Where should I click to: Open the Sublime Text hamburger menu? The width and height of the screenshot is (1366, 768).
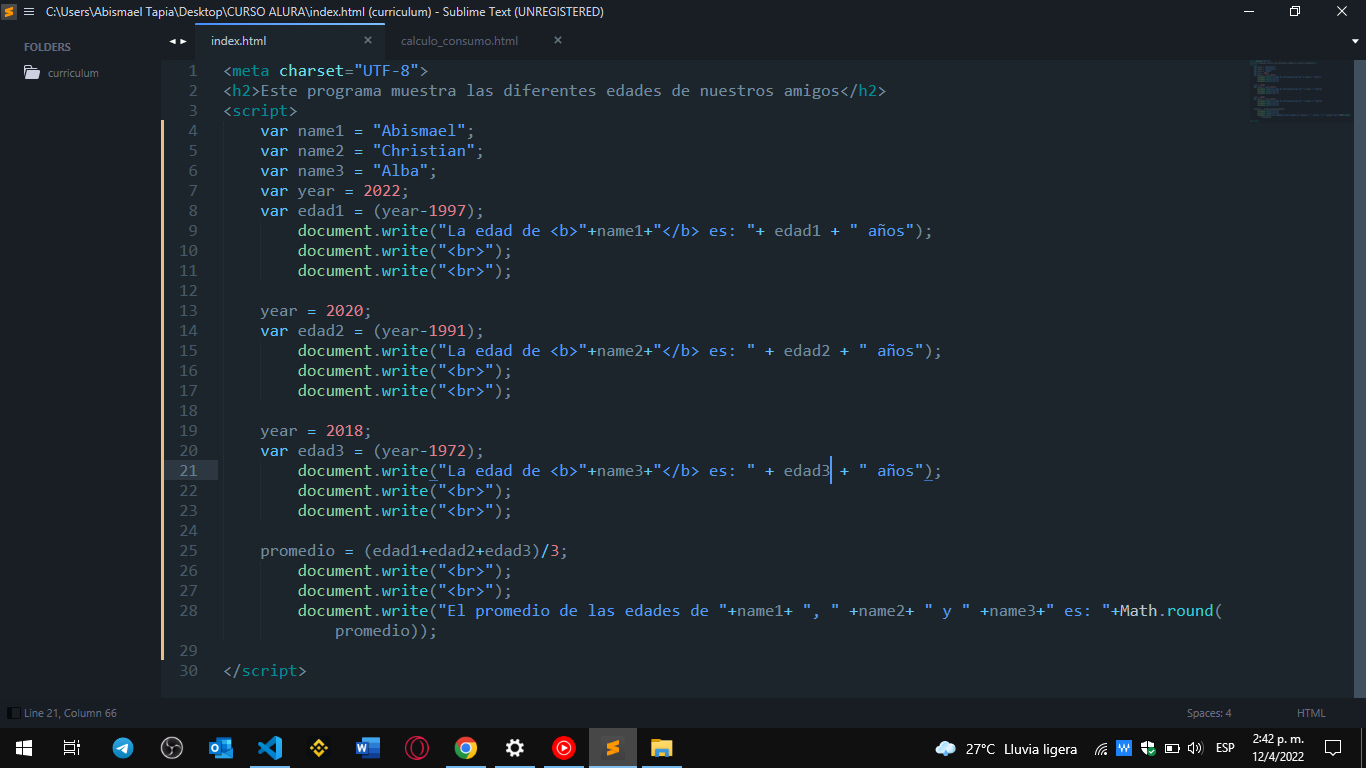(x=28, y=12)
